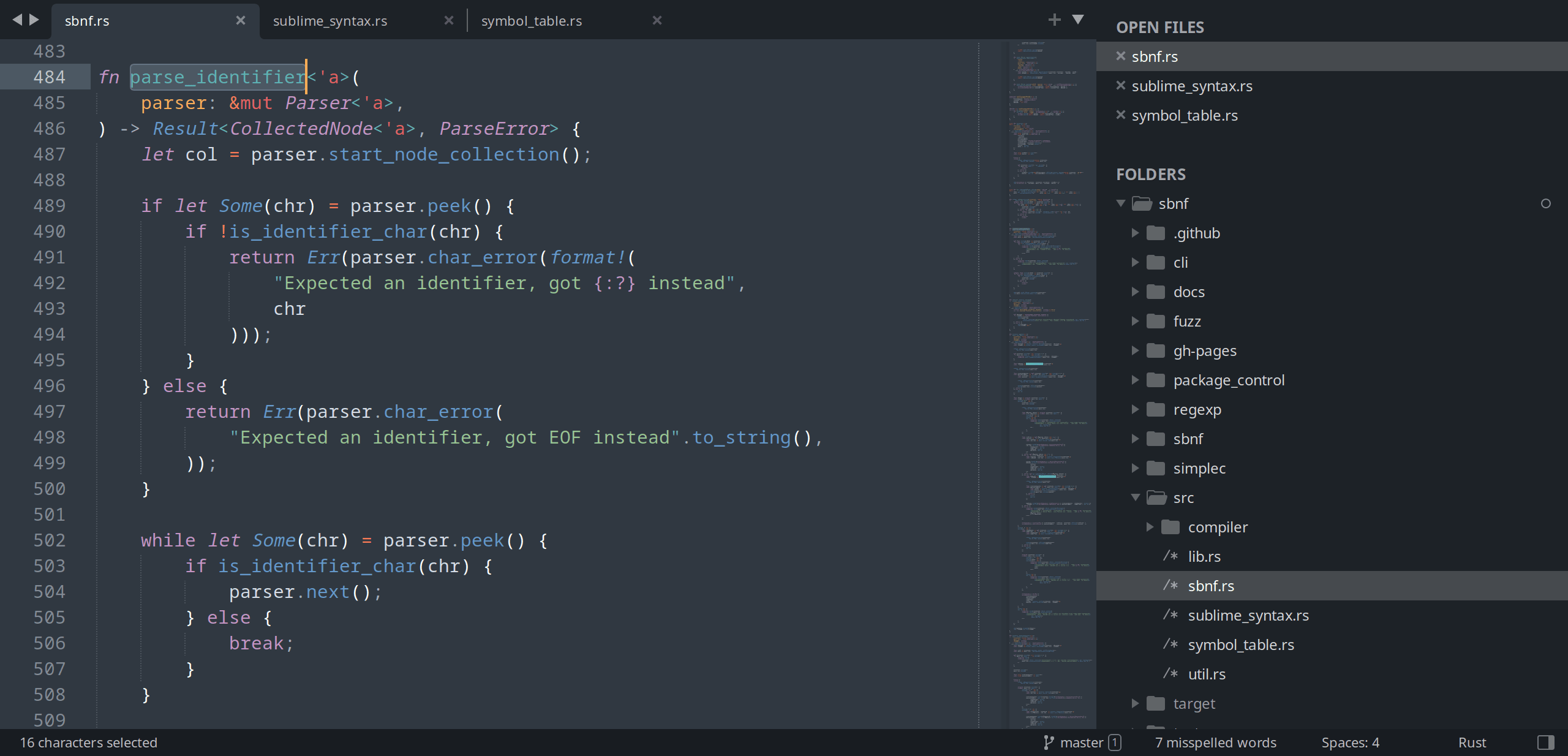Close sublime_syntax.rs from Open Files list
Screen dimensions: 1568x756
1120,86
